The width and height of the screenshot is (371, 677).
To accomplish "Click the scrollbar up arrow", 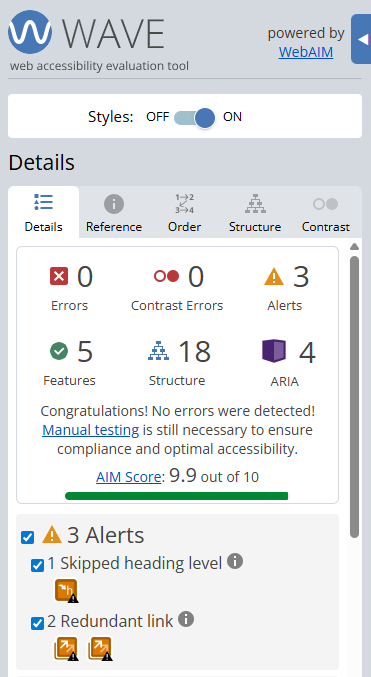I will tap(355, 247).
